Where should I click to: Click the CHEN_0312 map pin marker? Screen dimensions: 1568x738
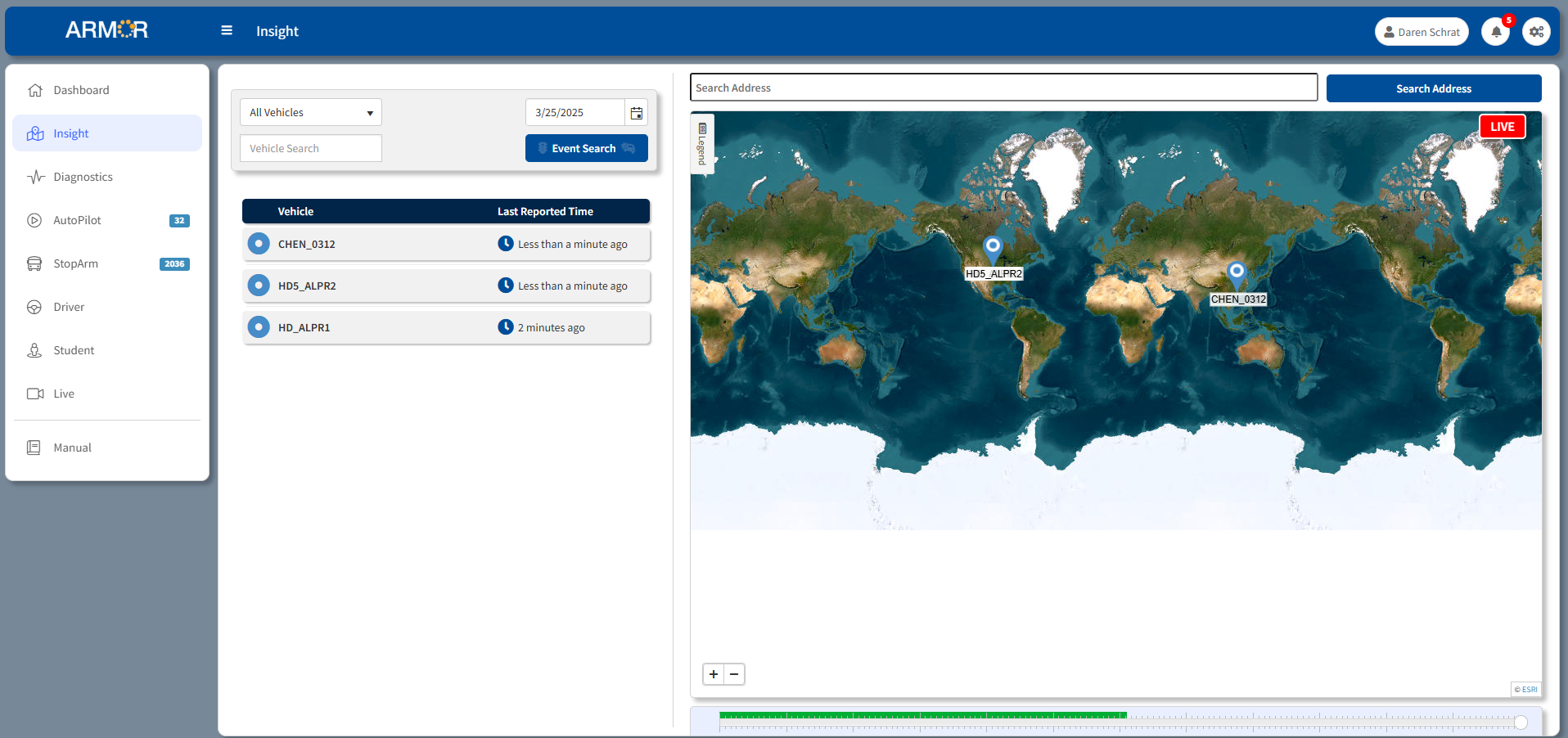(x=1237, y=272)
